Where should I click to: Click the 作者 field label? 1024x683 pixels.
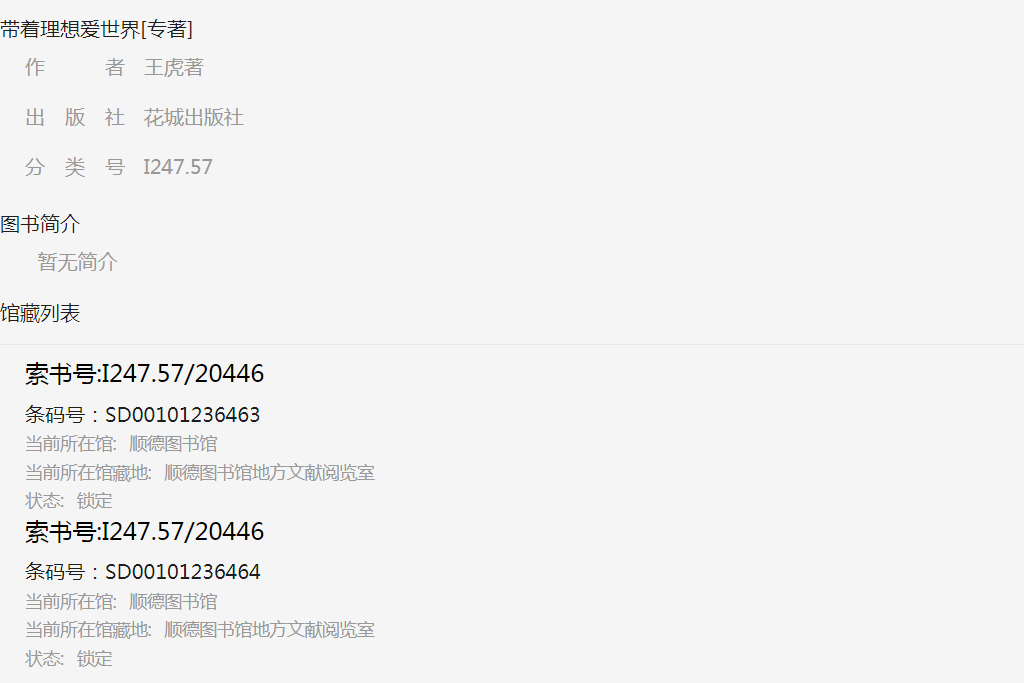coord(75,67)
